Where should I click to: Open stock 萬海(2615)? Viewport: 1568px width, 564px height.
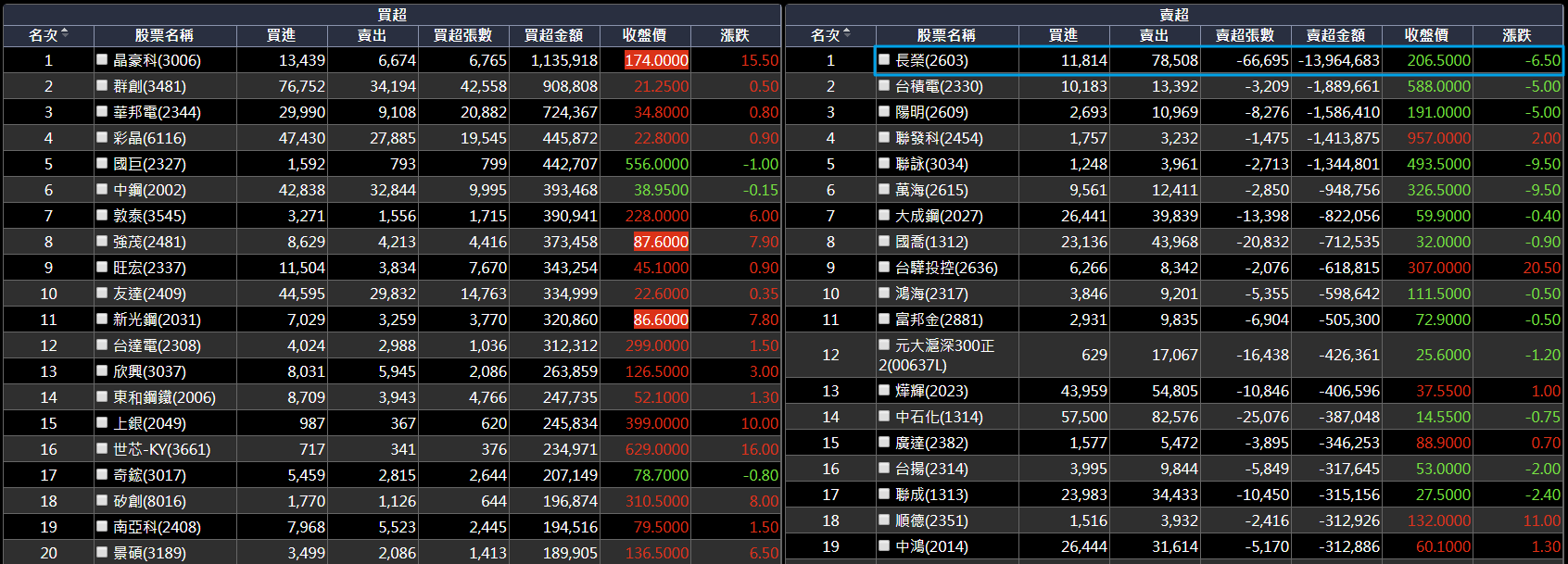(x=931, y=190)
